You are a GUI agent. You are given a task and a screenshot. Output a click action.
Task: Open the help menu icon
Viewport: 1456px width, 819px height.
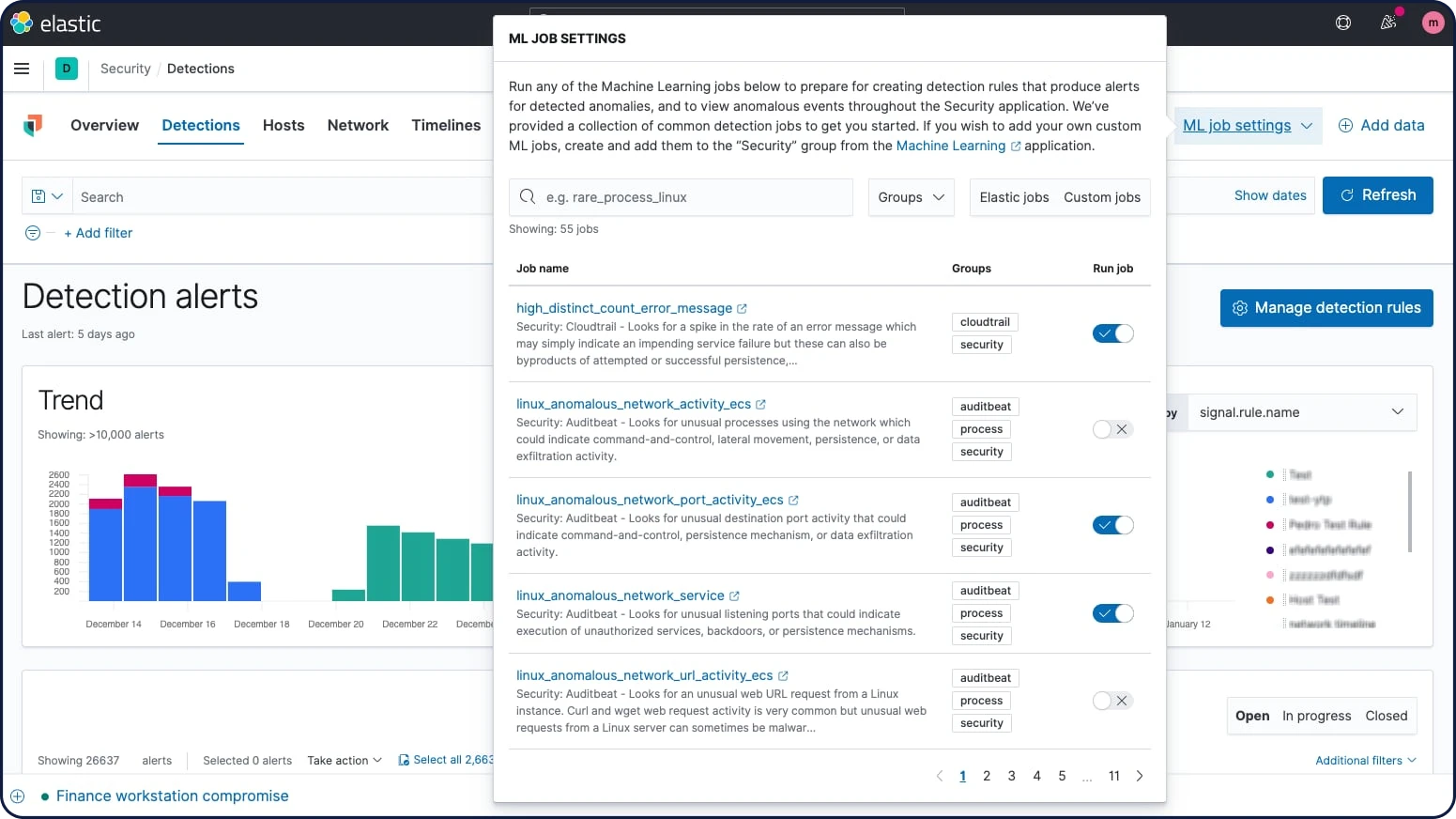(x=1343, y=23)
